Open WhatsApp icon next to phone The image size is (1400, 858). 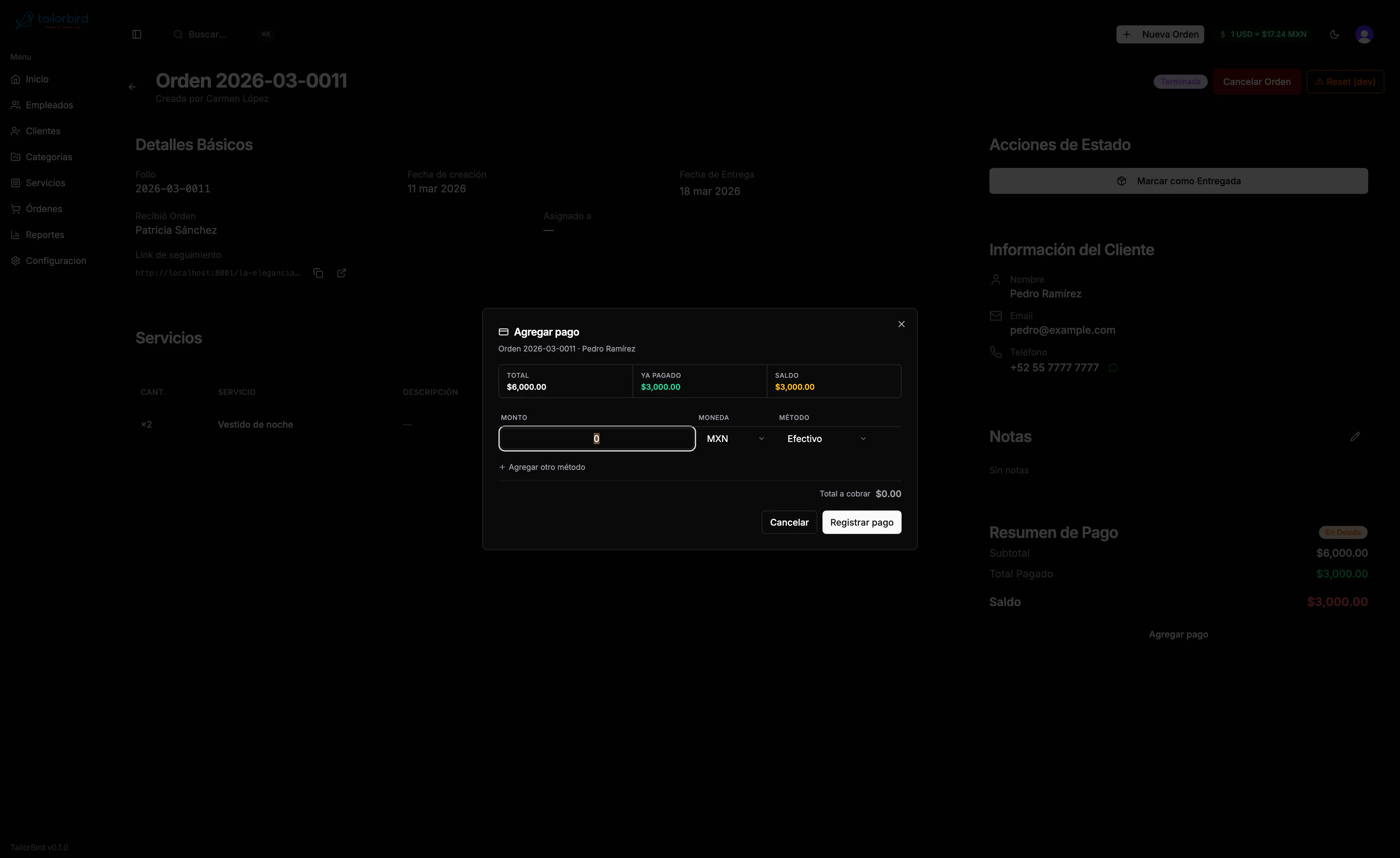[1113, 368]
